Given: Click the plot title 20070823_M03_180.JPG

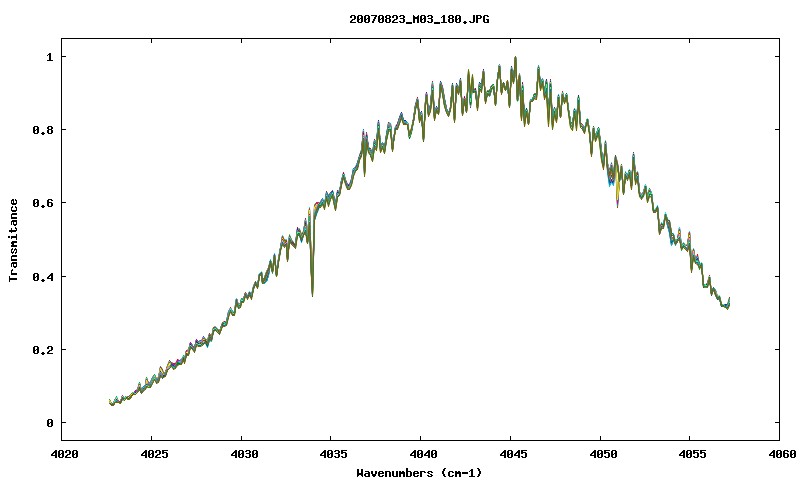Looking at the screenshot, I should (419, 19).
